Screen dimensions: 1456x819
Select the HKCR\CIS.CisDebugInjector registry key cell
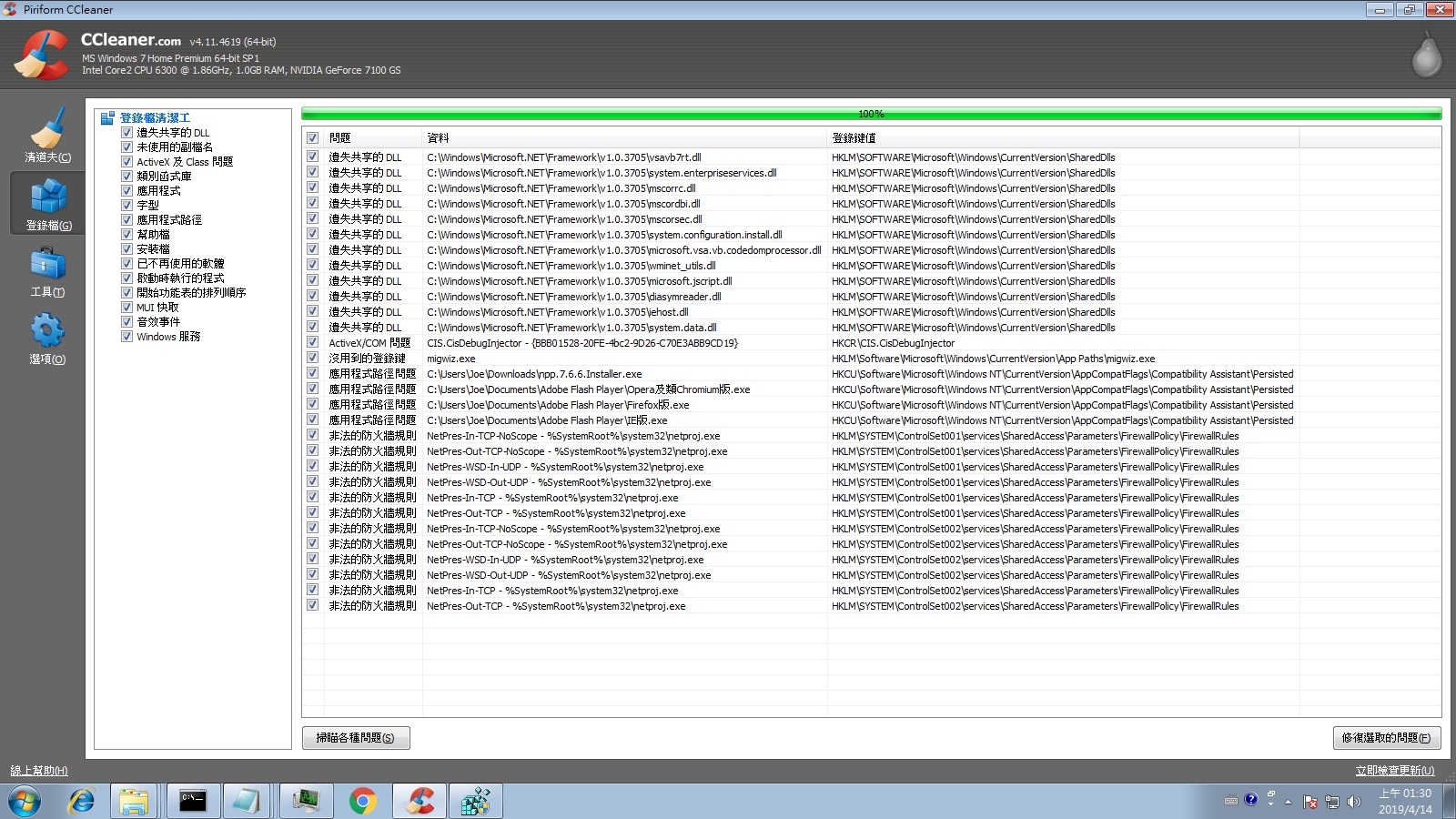(x=893, y=343)
